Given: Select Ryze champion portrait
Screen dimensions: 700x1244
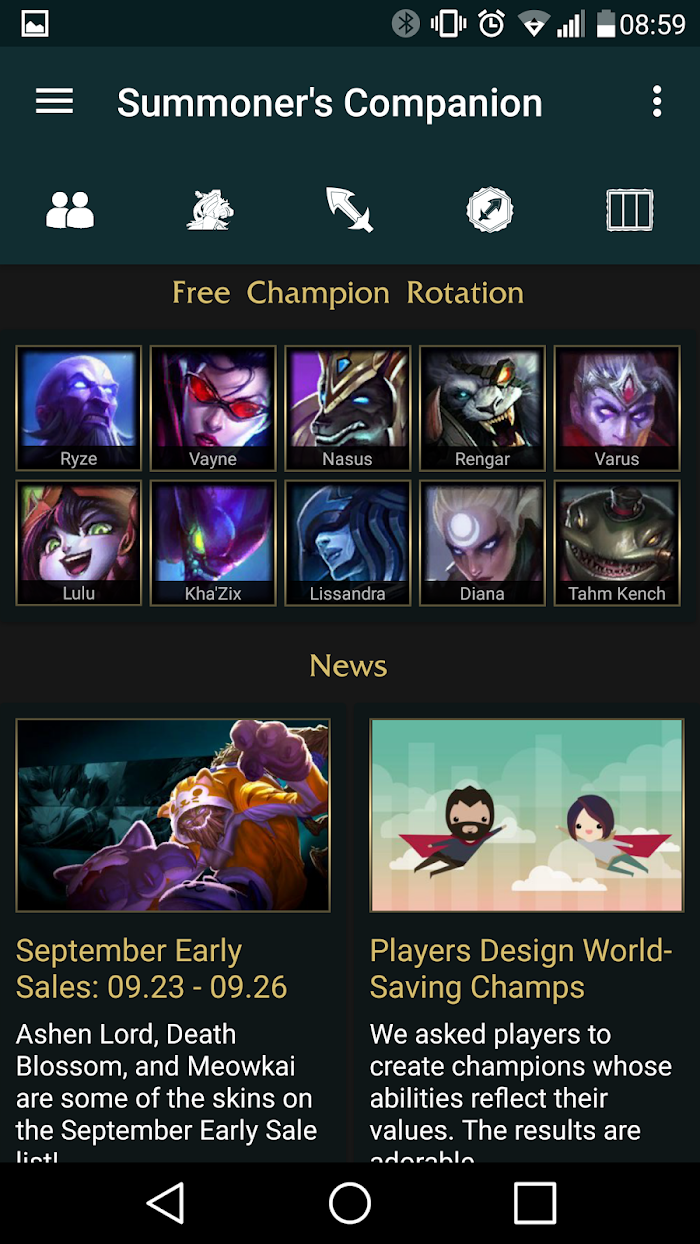Looking at the screenshot, I should click(x=79, y=408).
